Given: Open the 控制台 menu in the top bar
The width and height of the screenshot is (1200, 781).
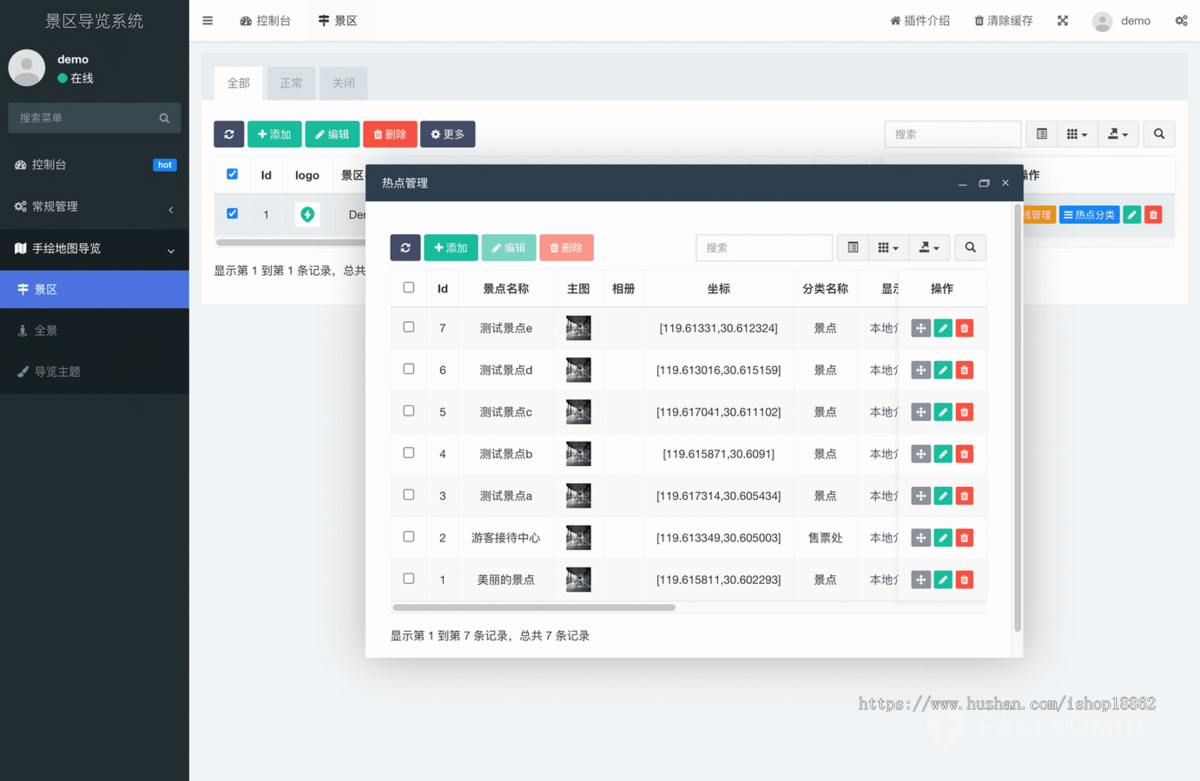Looking at the screenshot, I should point(266,20).
